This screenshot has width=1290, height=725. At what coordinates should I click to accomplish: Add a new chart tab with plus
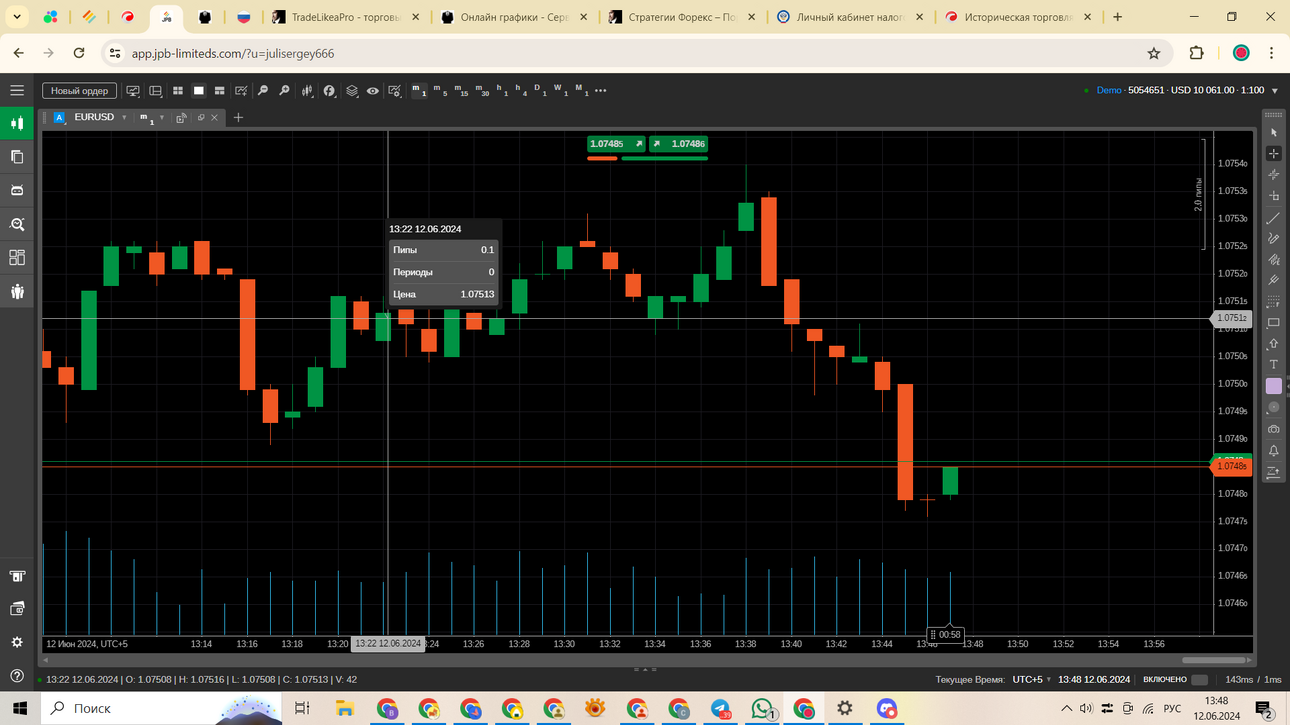click(x=238, y=118)
